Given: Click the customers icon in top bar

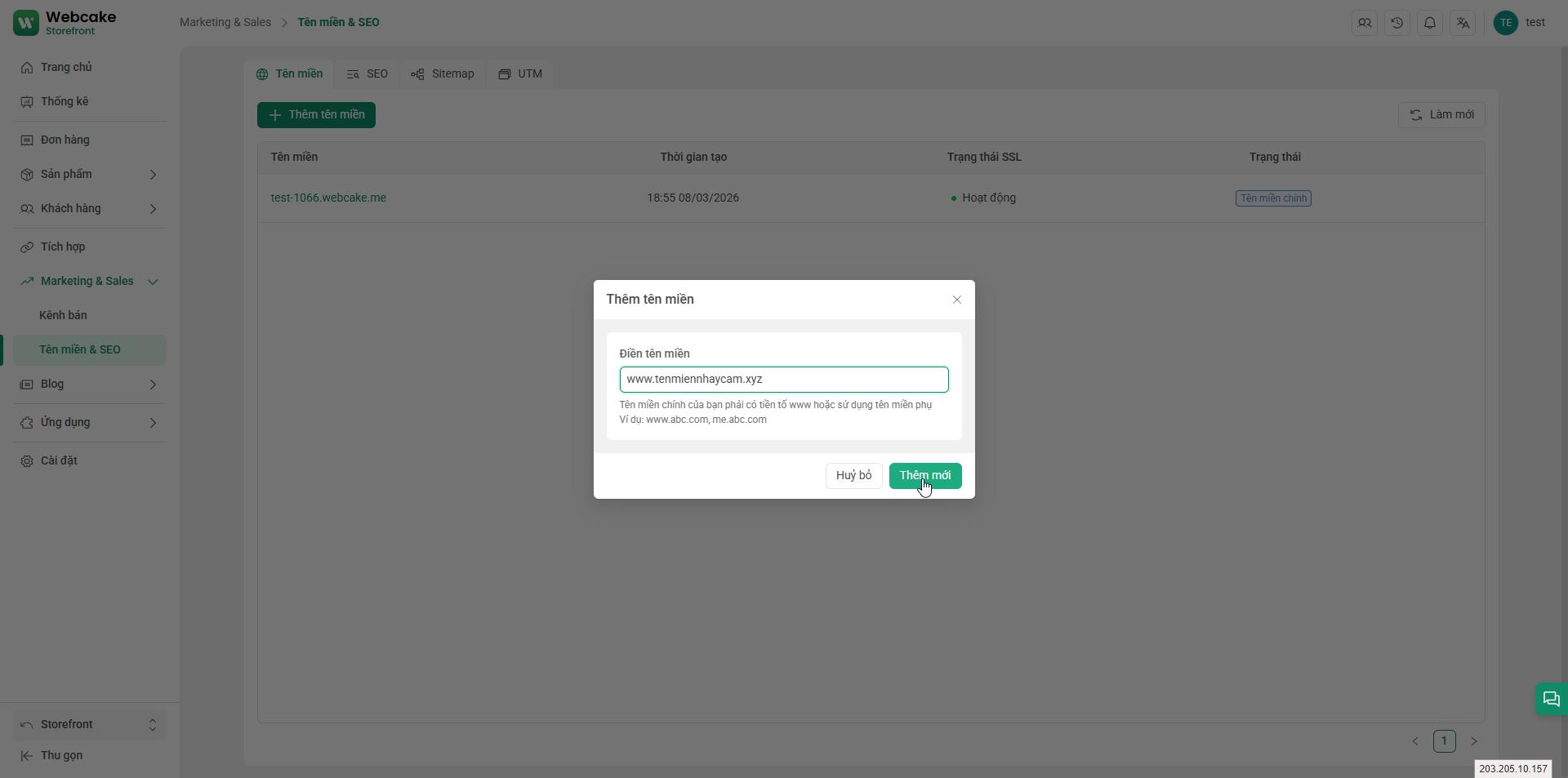Looking at the screenshot, I should [x=1364, y=23].
